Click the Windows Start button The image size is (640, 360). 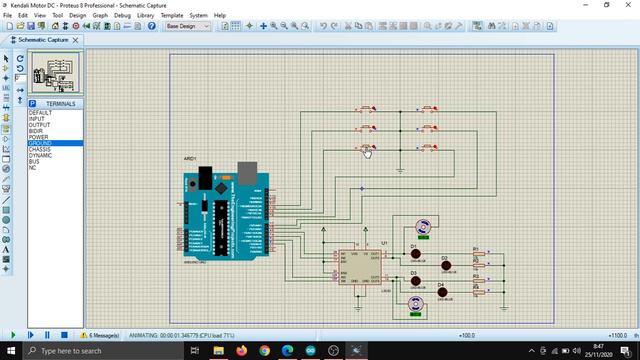point(11,351)
